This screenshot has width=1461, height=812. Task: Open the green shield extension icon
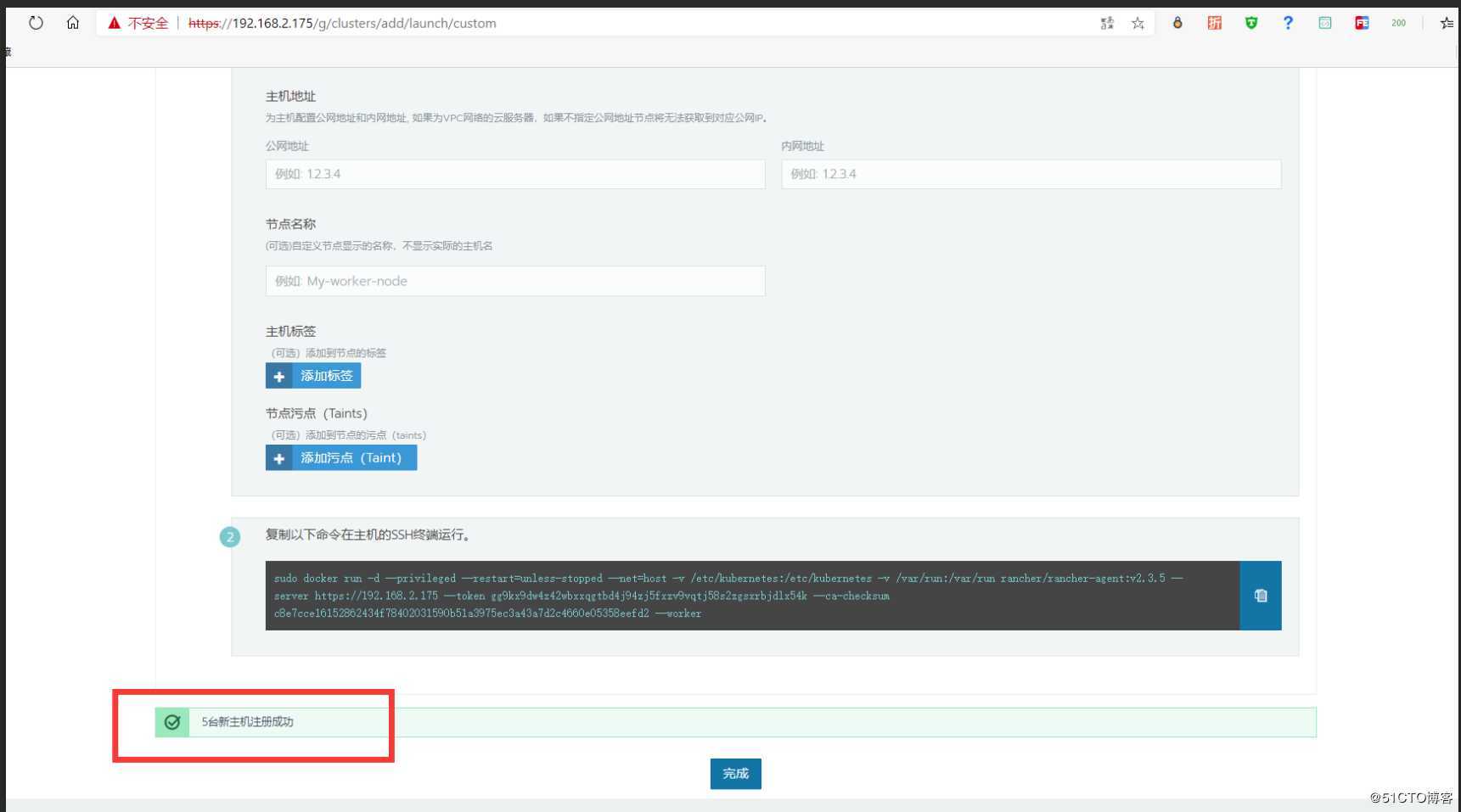click(x=1251, y=23)
